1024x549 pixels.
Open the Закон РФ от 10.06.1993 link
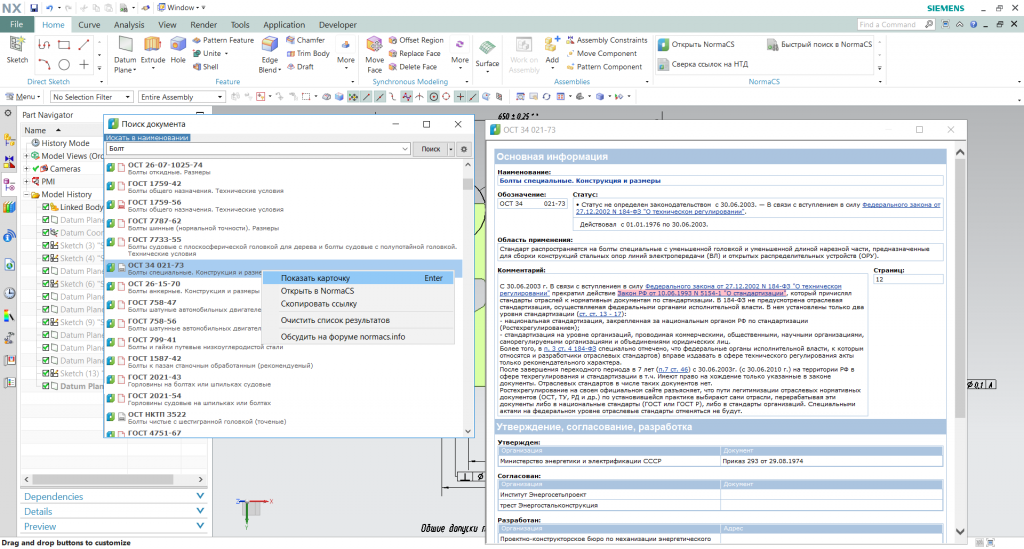[x=701, y=293]
